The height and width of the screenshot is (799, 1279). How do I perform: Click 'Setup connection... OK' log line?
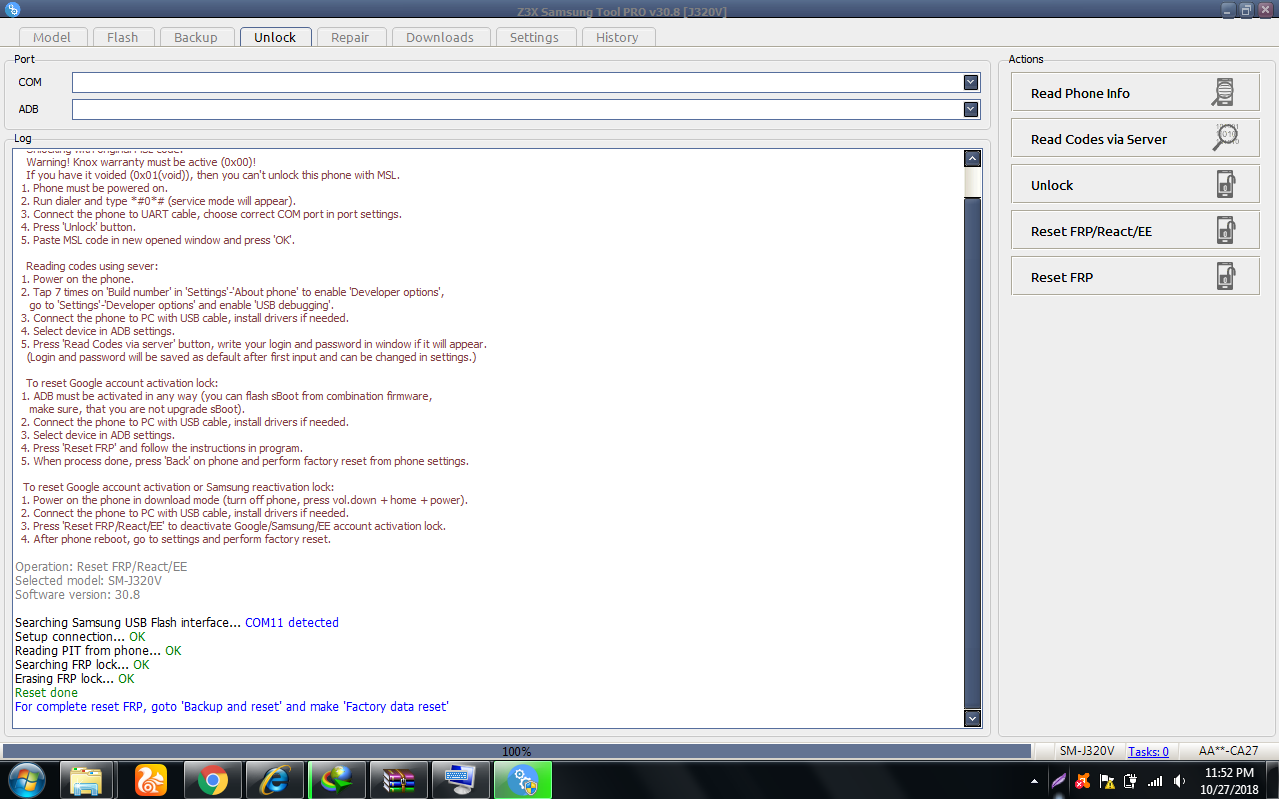[80, 637]
